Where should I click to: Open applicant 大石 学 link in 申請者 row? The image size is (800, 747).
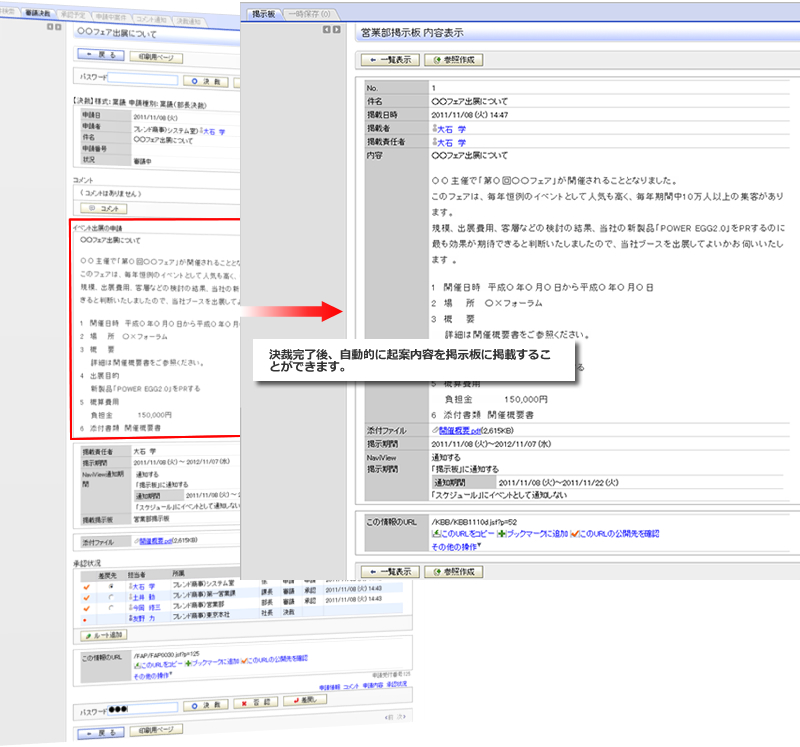(x=214, y=131)
